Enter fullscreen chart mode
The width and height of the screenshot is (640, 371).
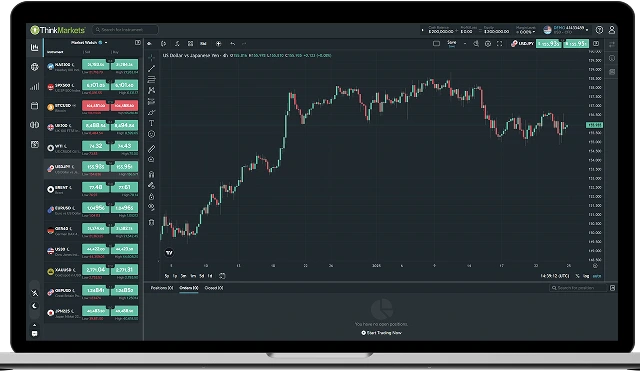[500, 44]
